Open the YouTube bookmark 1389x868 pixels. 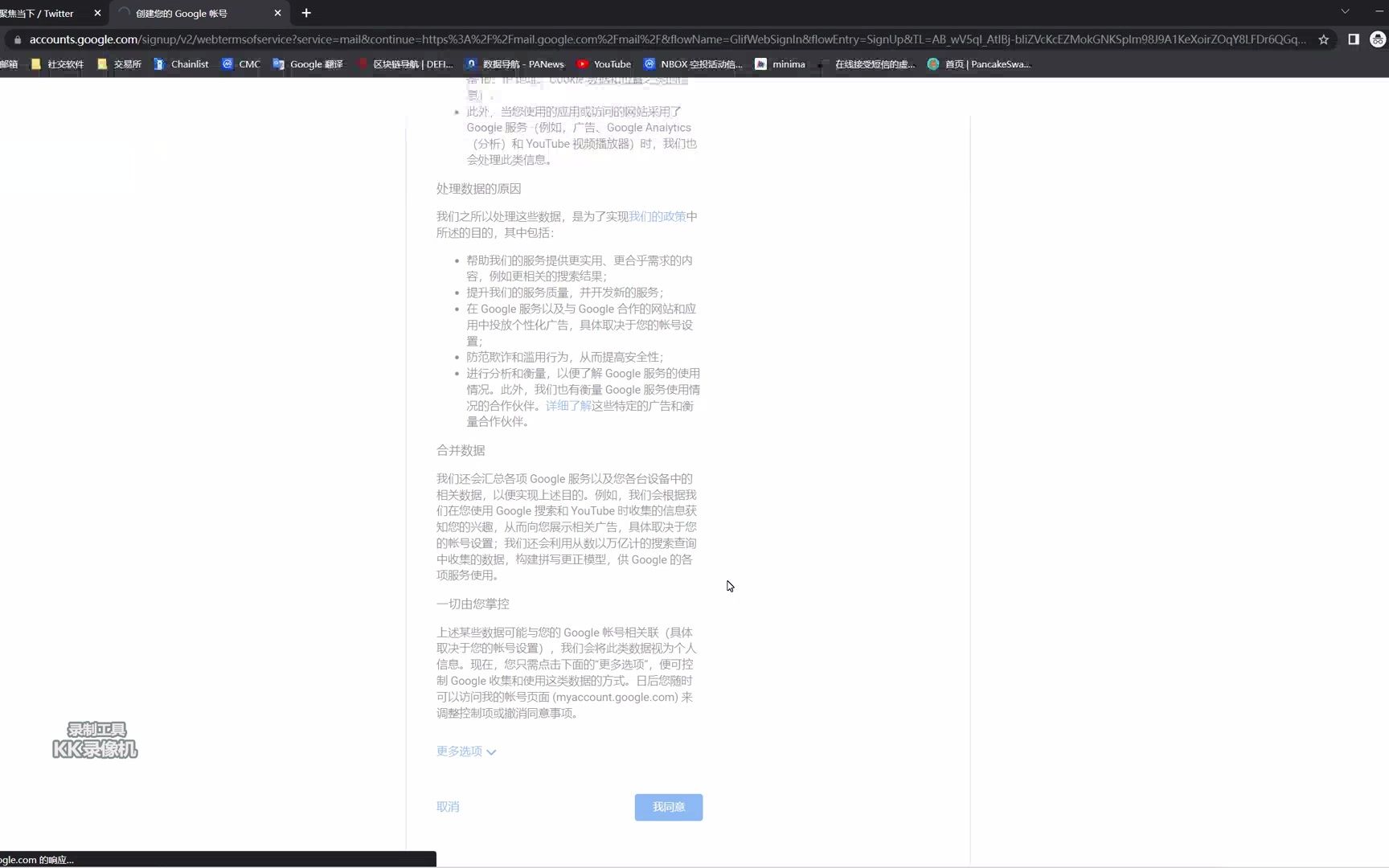click(604, 64)
